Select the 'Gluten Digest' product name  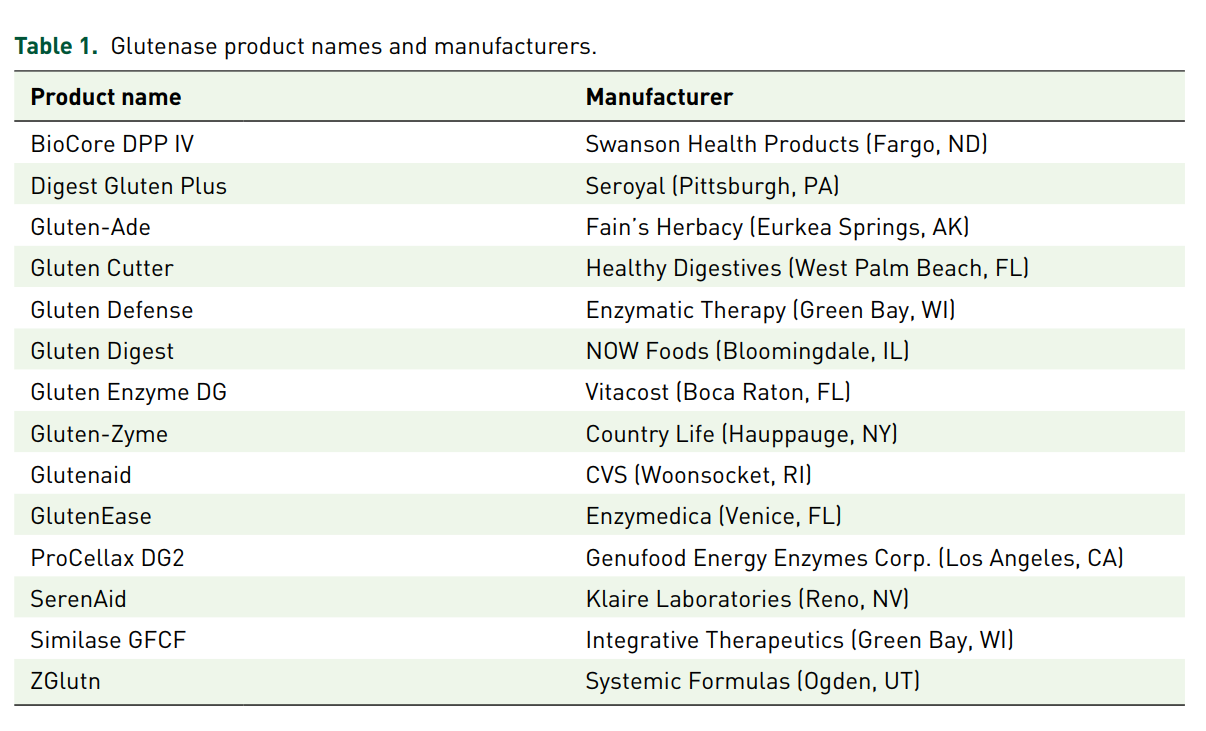pos(102,351)
